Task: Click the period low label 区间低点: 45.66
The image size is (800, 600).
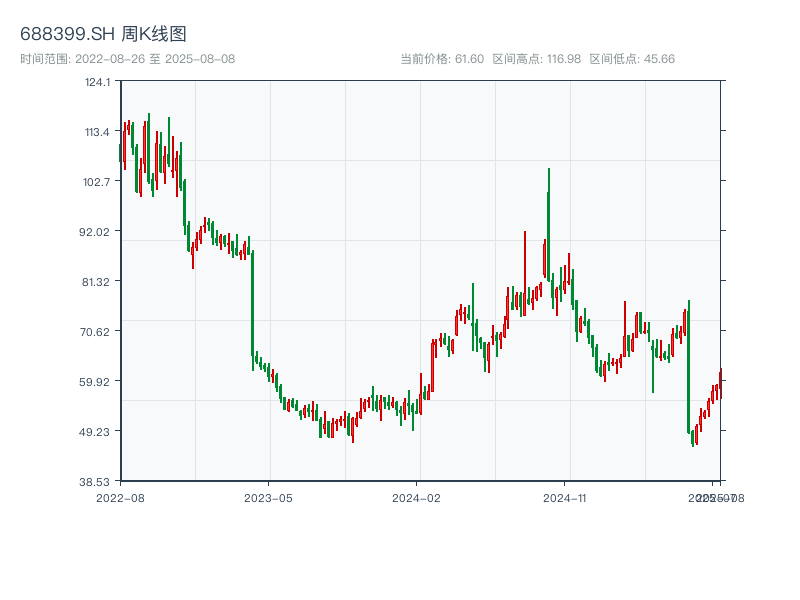Action: point(632,59)
